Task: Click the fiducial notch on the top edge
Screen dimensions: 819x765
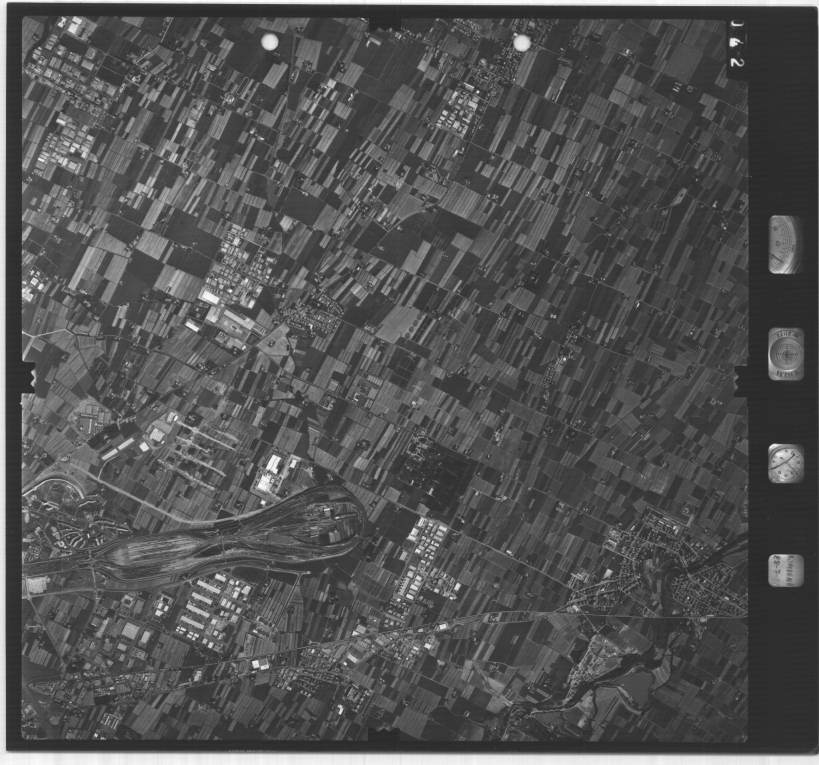Action: (384, 22)
